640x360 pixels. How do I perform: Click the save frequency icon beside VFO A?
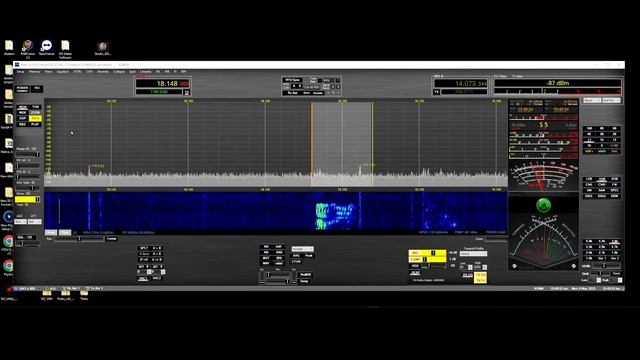click(x=187, y=92)
